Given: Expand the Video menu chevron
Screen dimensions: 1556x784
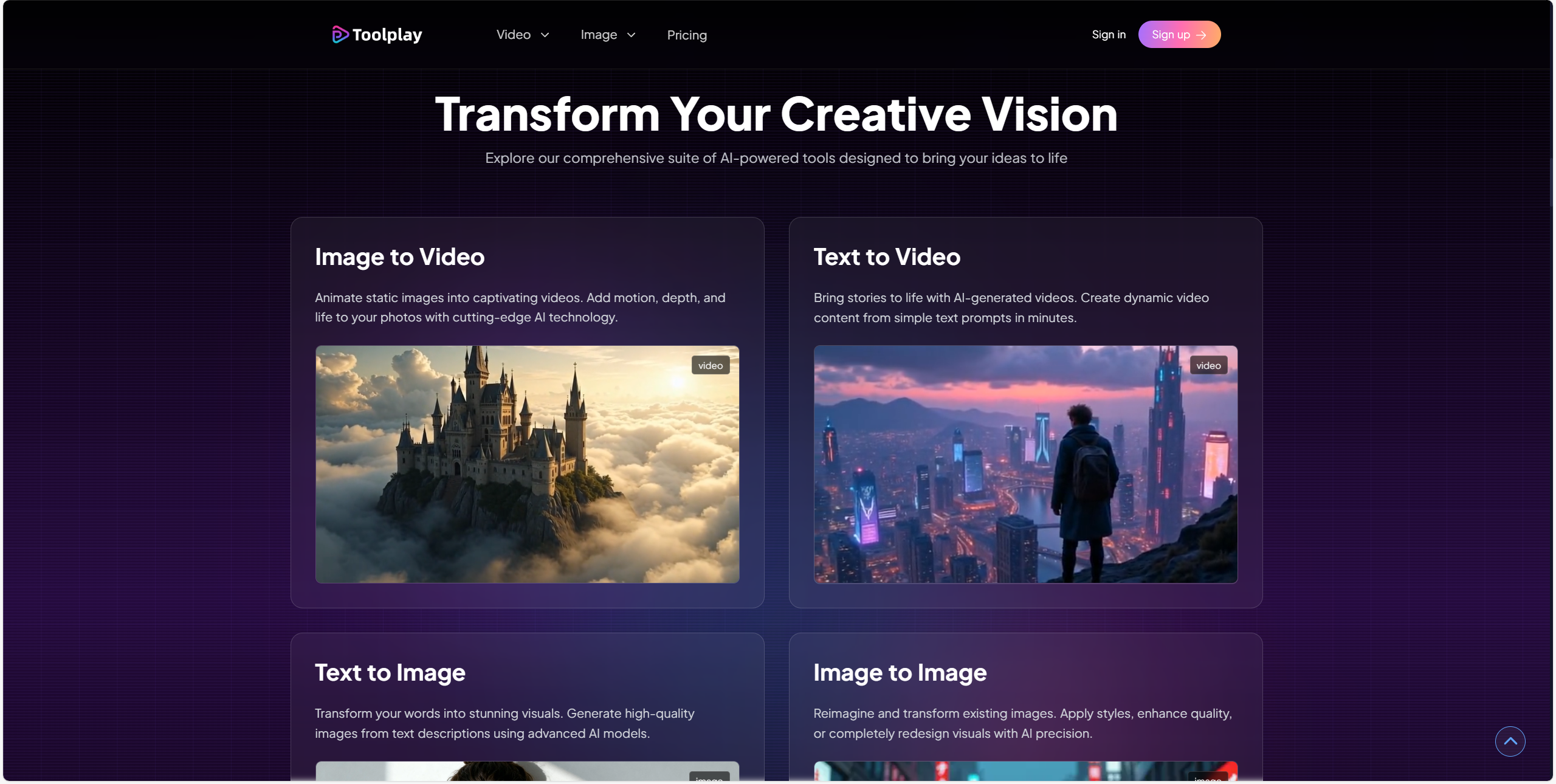Looking at the screenshot, I should click(x=545, y=35).
